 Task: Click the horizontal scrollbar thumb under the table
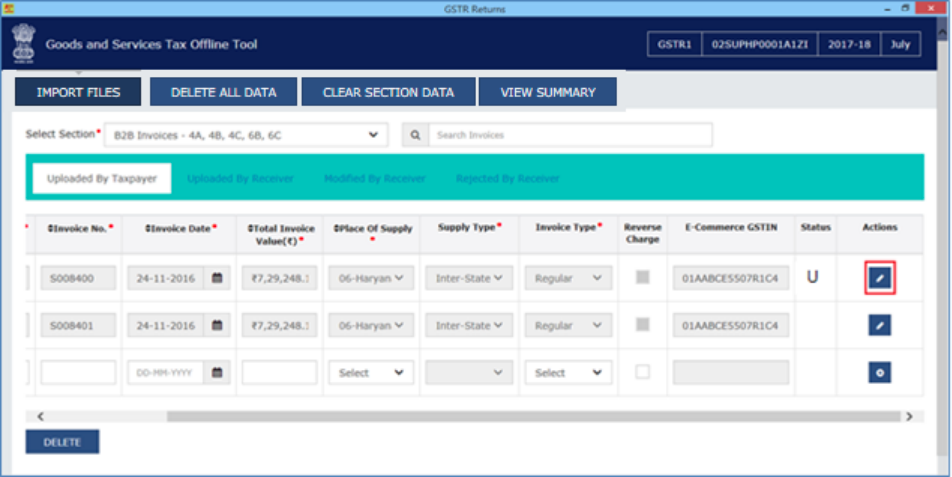coord(534,416)
